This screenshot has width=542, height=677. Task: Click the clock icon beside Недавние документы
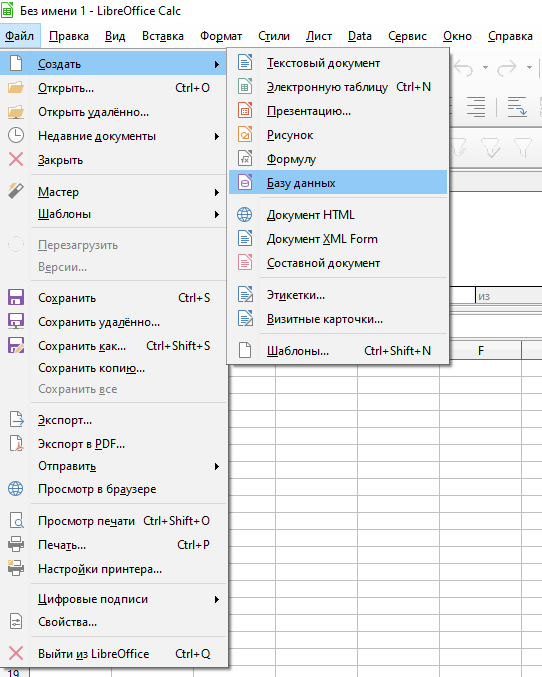coord(16,136)
